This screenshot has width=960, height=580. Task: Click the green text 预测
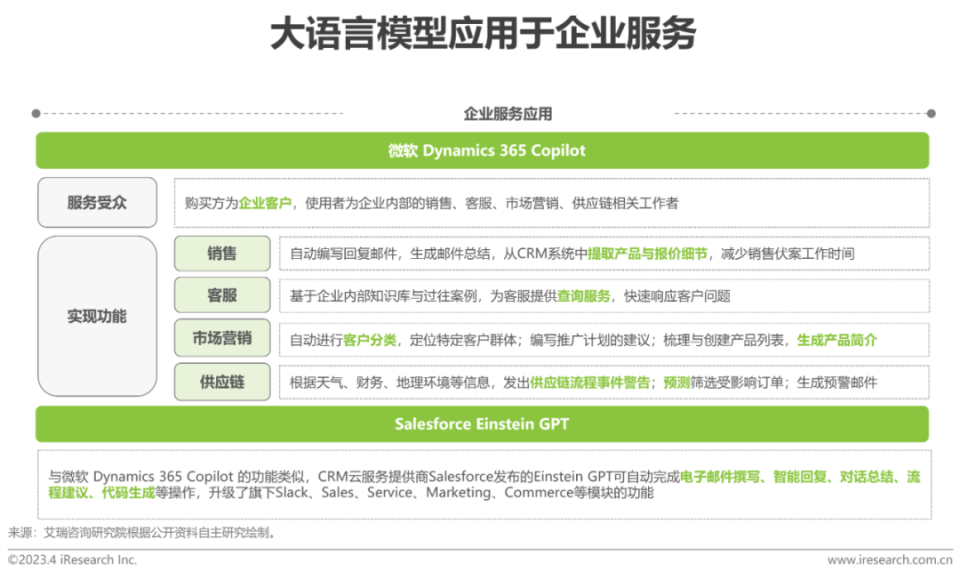677,383
